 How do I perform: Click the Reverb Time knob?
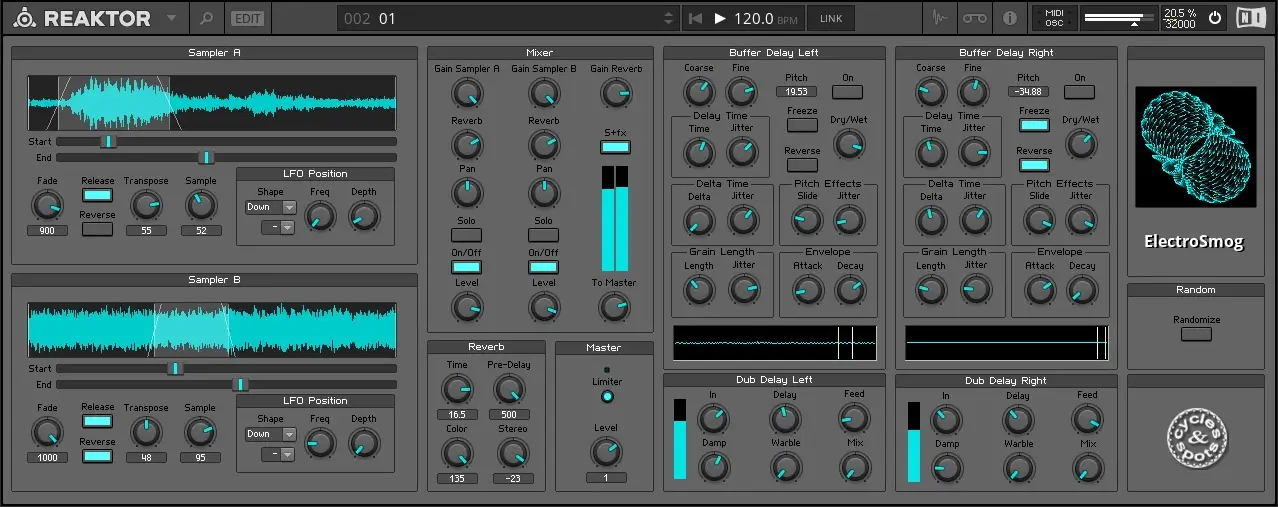coord(456,390)
